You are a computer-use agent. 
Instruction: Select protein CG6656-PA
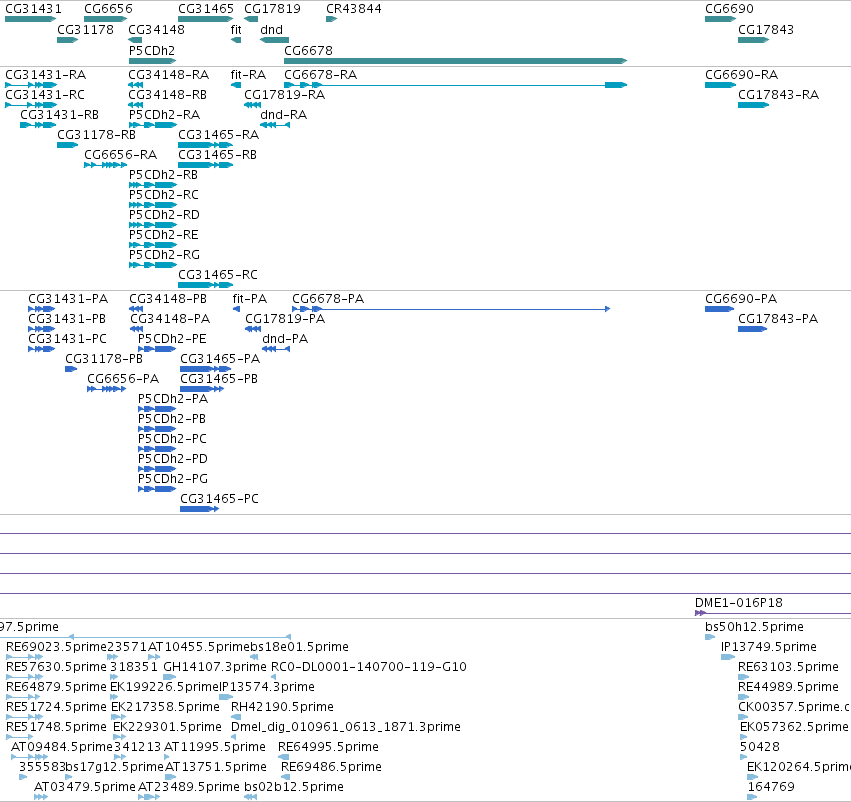123,379
